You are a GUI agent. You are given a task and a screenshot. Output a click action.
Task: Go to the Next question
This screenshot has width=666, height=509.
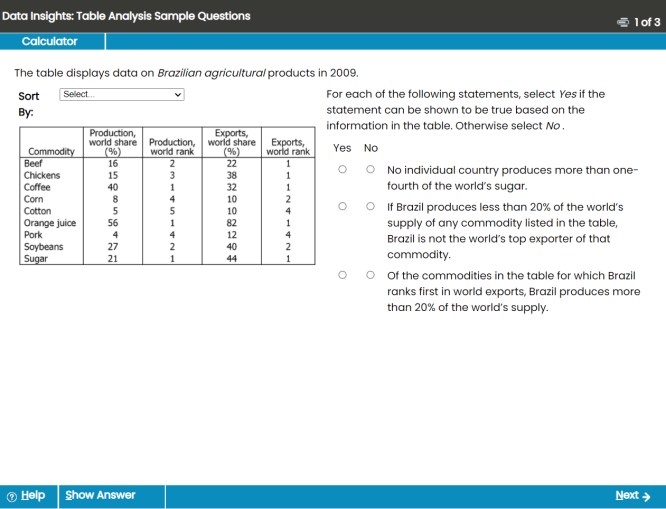pyautogui.click(x=632, y=495)
